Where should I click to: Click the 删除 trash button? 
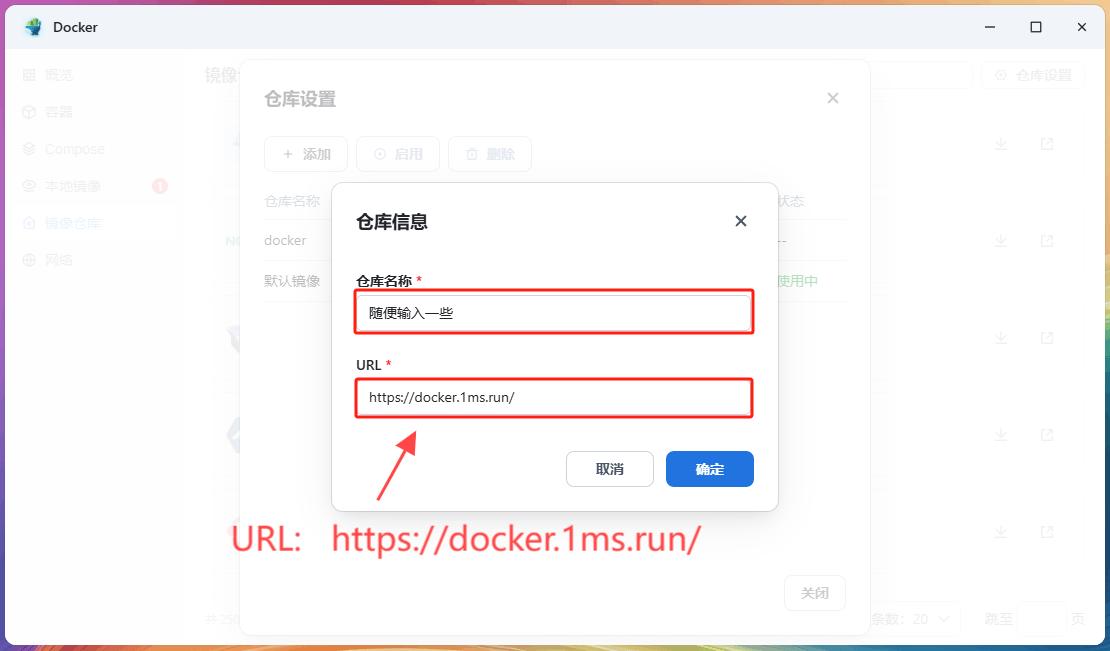tap(490, 154)
